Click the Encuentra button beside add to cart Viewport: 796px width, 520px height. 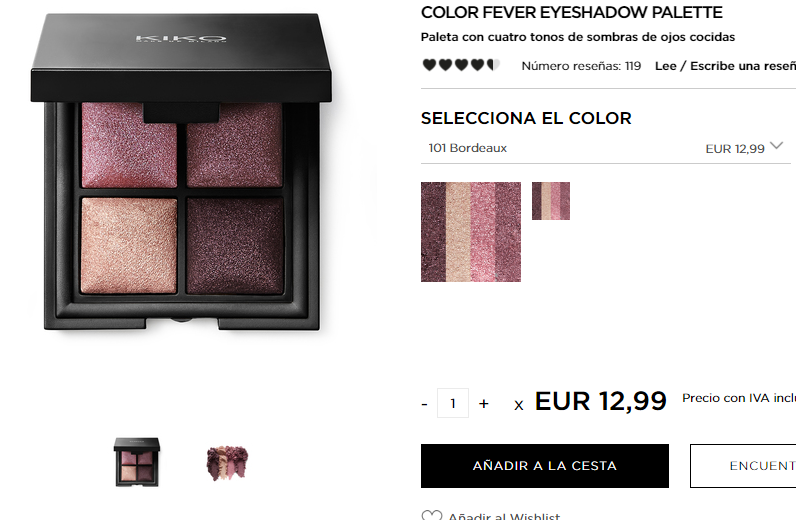[743, 466]
